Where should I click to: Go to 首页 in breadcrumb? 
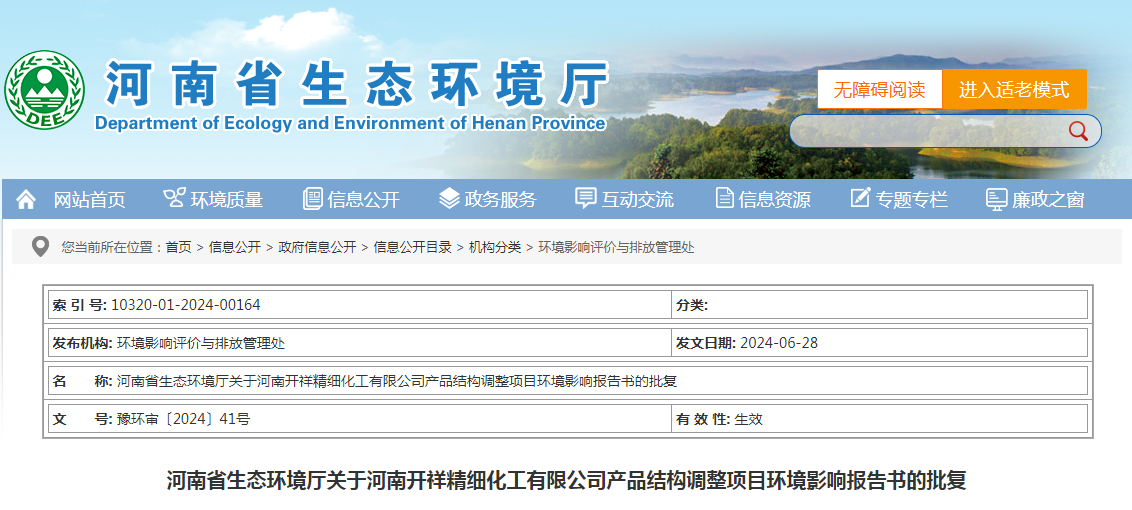178,247
